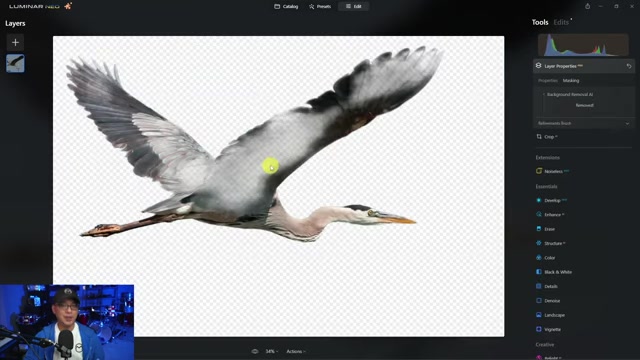This screenshot has height=360, width=640.
Task: Open the 34% zoom level dropdown
Action: point(272,351)
